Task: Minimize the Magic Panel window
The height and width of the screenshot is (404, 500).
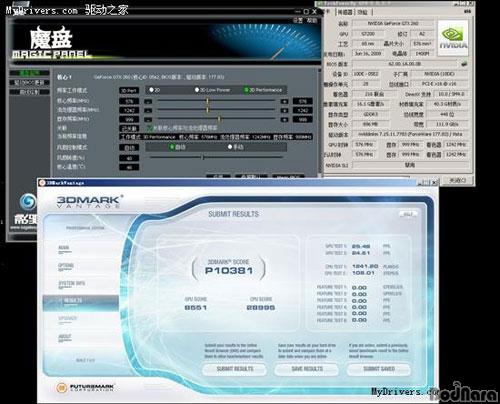Action: (x=297, y=12)
